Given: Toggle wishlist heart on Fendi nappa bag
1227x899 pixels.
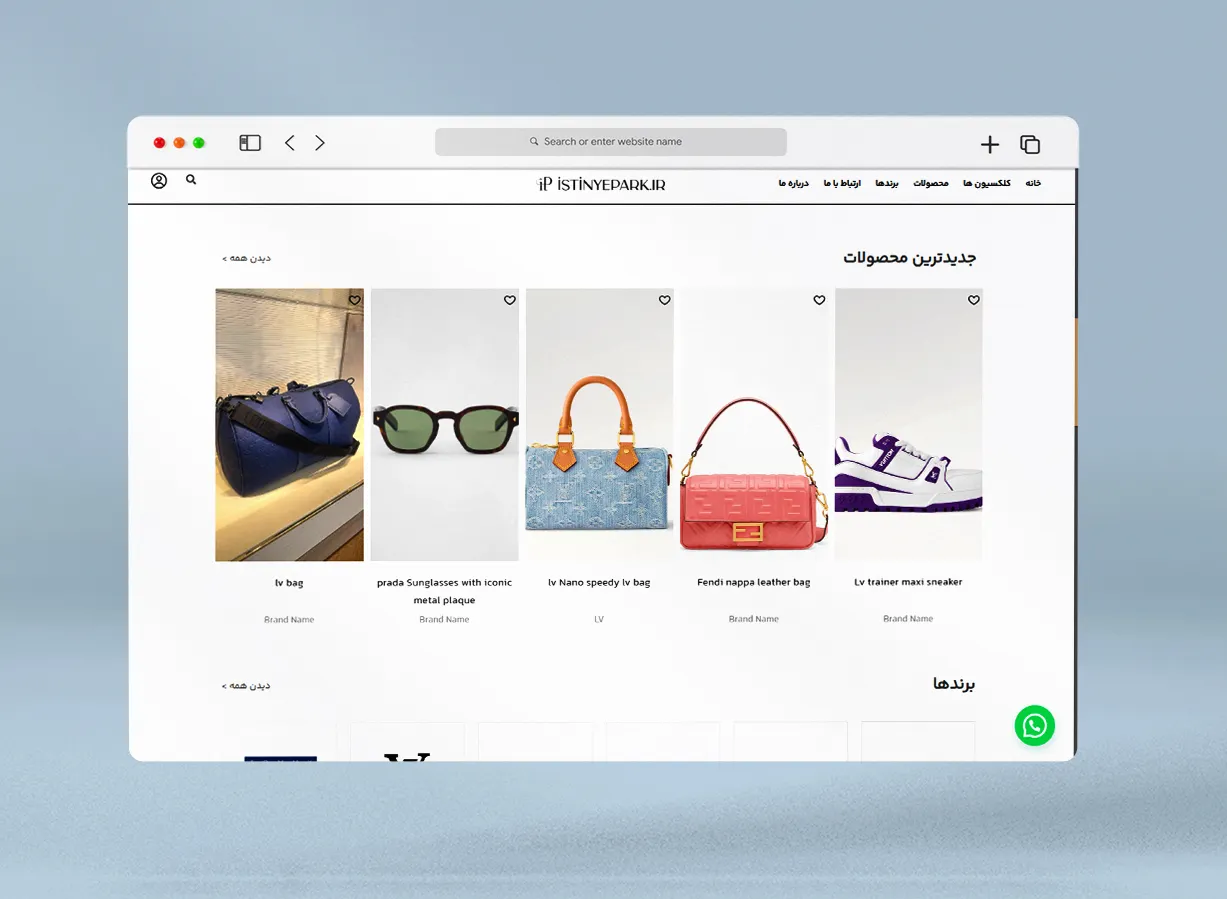Looking at the screenshot, I should pyautogui.click(x=819, y=300).
